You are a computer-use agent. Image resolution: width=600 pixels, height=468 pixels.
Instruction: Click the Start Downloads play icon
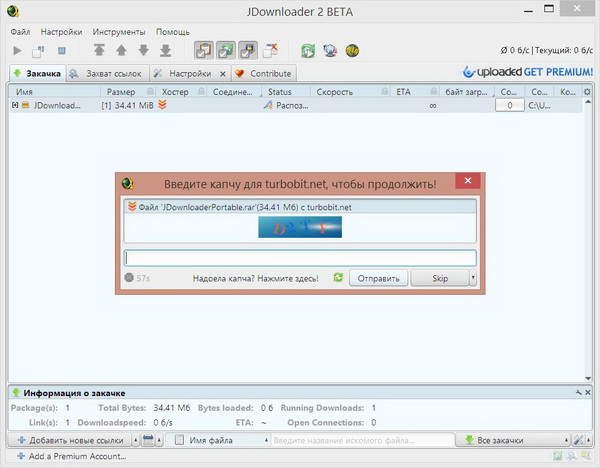tap(16, 50)
